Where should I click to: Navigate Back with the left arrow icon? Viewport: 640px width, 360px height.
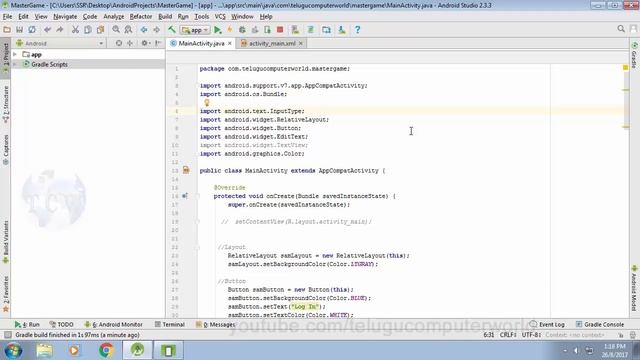tap(144, 30)
